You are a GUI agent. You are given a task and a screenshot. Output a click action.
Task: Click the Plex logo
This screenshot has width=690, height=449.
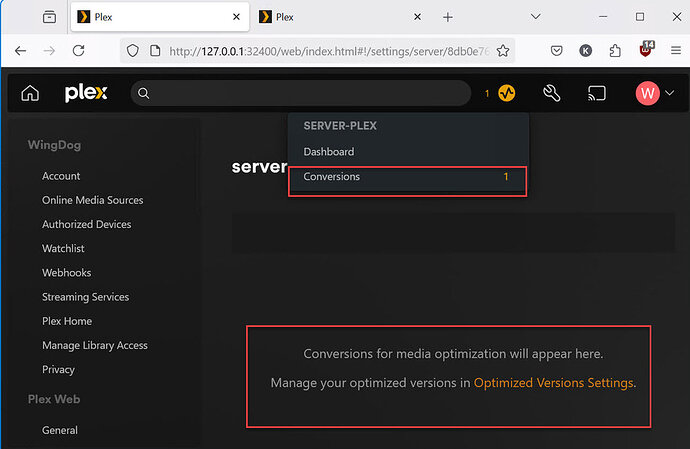click(86, 92)
